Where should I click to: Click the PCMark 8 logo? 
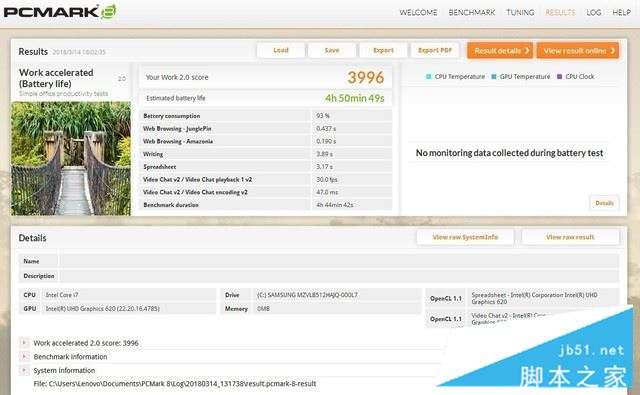[x=60, y=11]
